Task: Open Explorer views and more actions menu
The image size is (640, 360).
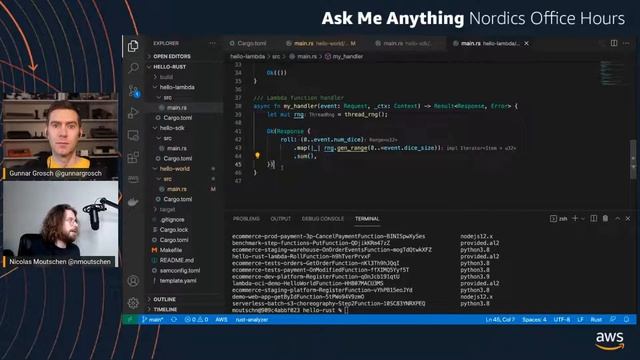Action: tap(212, 43)
